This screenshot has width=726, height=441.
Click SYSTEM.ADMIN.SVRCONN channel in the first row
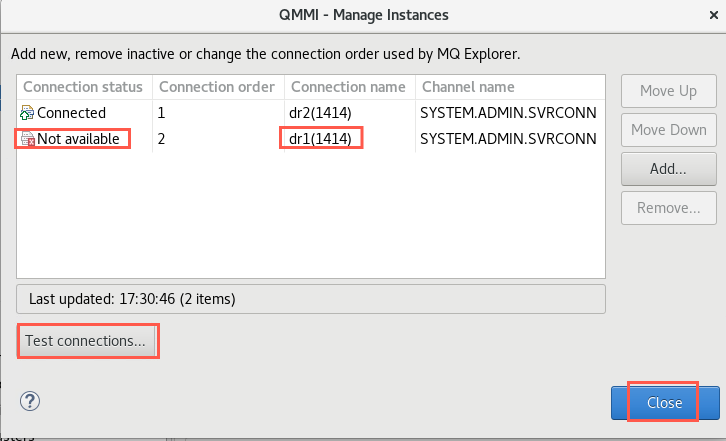coord(508,113)
